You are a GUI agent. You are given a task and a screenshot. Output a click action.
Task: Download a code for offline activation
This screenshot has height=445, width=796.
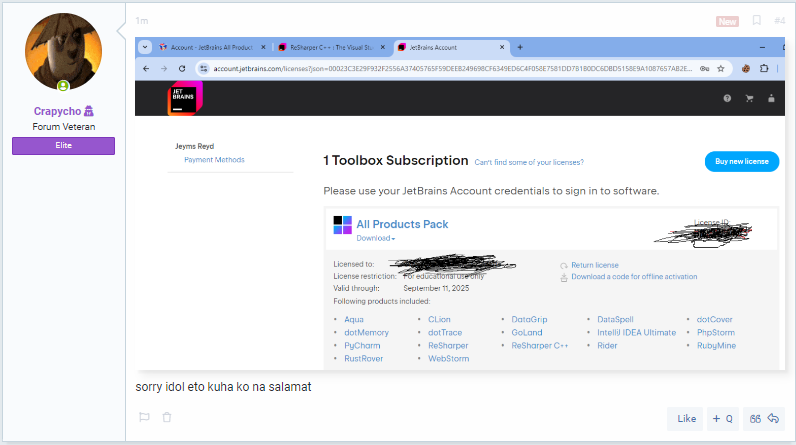[x=634, y=277]
